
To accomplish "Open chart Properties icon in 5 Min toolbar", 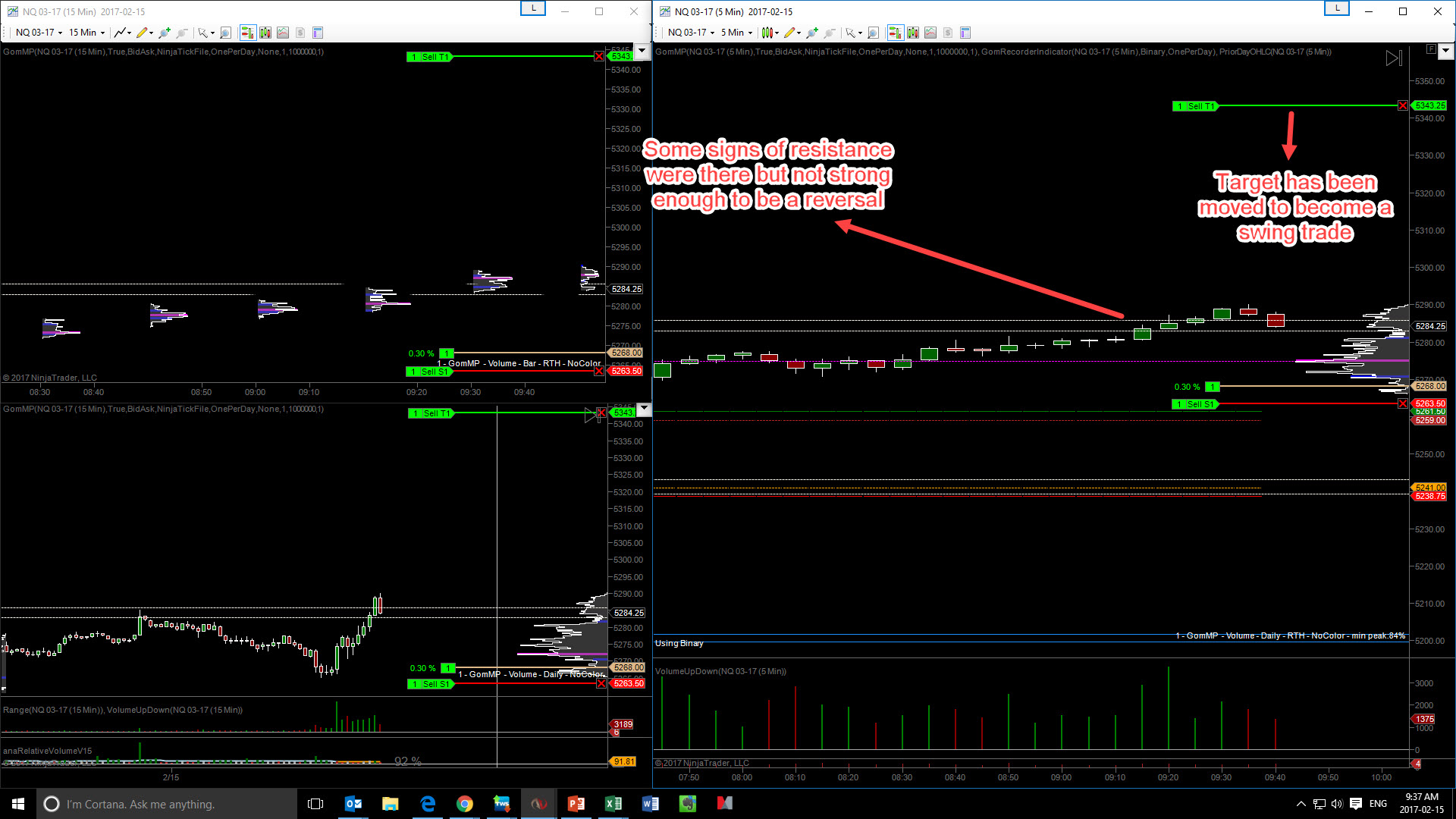I will [x=965, y=33].
